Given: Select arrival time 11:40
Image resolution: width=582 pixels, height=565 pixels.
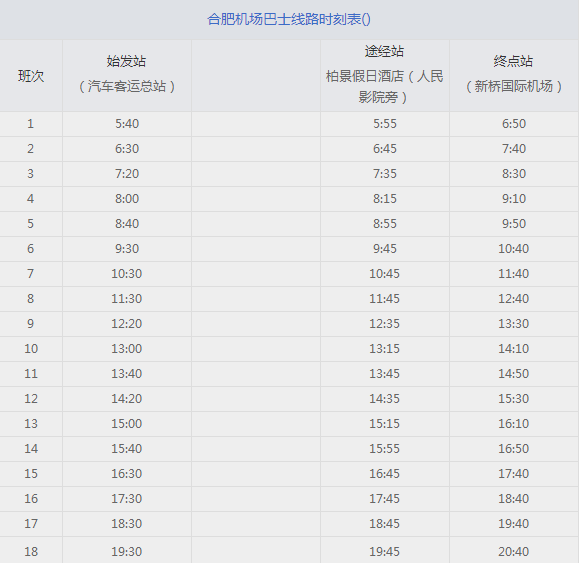Looking at the screenshot, I should (513, 274).
